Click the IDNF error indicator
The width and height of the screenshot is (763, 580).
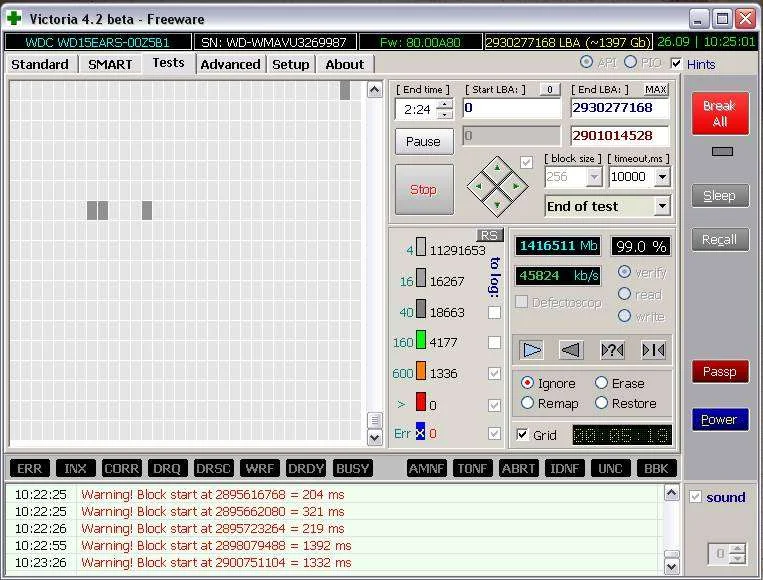tap(564, 469)
